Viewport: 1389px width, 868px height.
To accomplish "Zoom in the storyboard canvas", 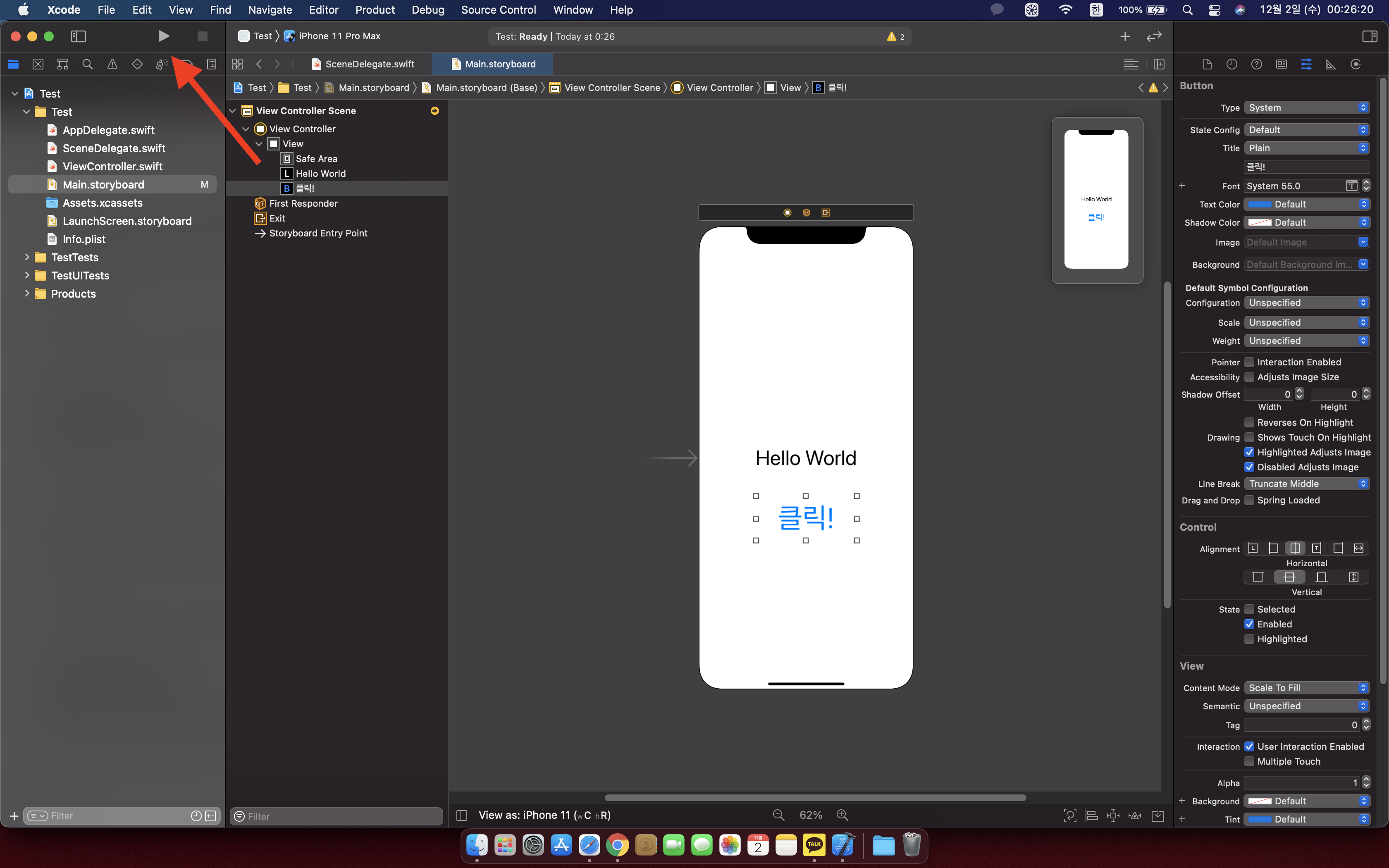I will point(842,815).
